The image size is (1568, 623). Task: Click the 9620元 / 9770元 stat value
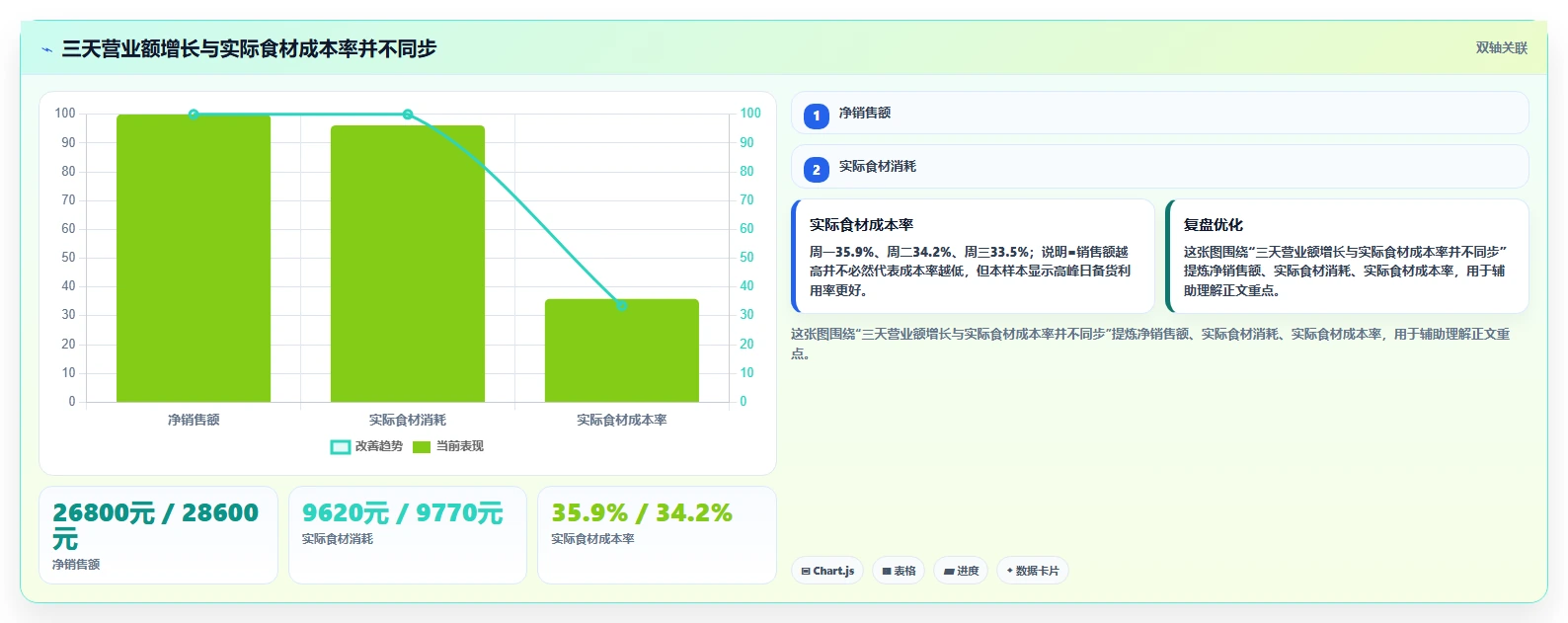point(403,513)
